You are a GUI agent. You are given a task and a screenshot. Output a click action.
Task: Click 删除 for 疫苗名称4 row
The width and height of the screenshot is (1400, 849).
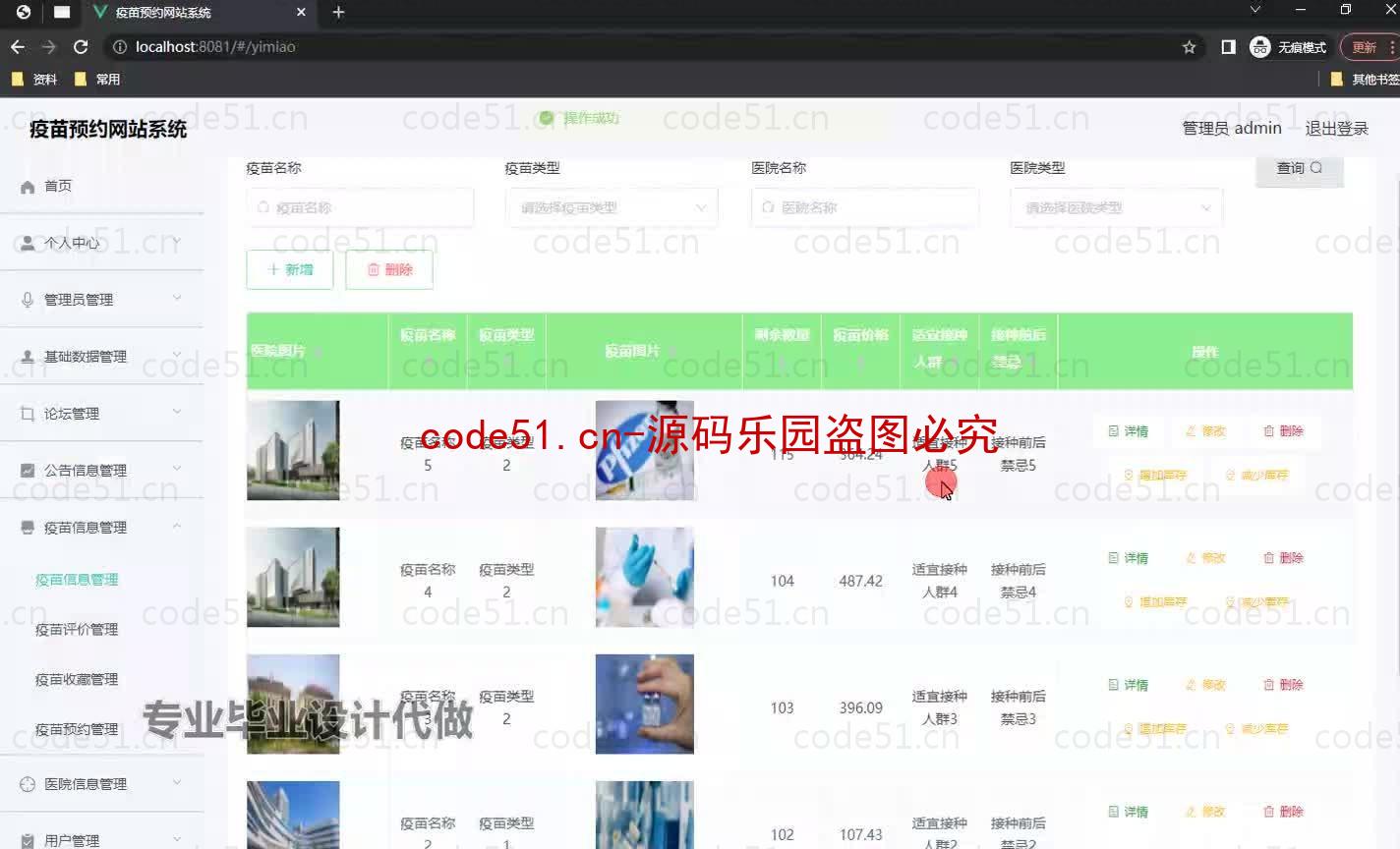click(1283, 558)
